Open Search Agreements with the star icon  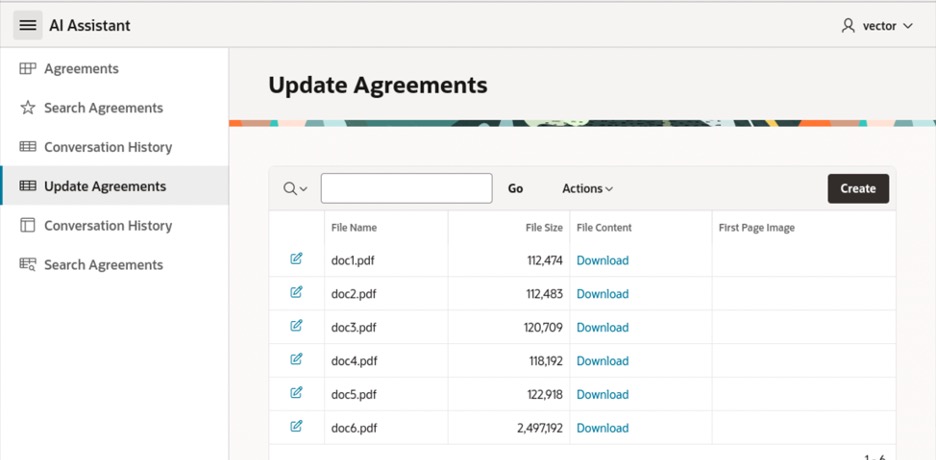[103, 108]
